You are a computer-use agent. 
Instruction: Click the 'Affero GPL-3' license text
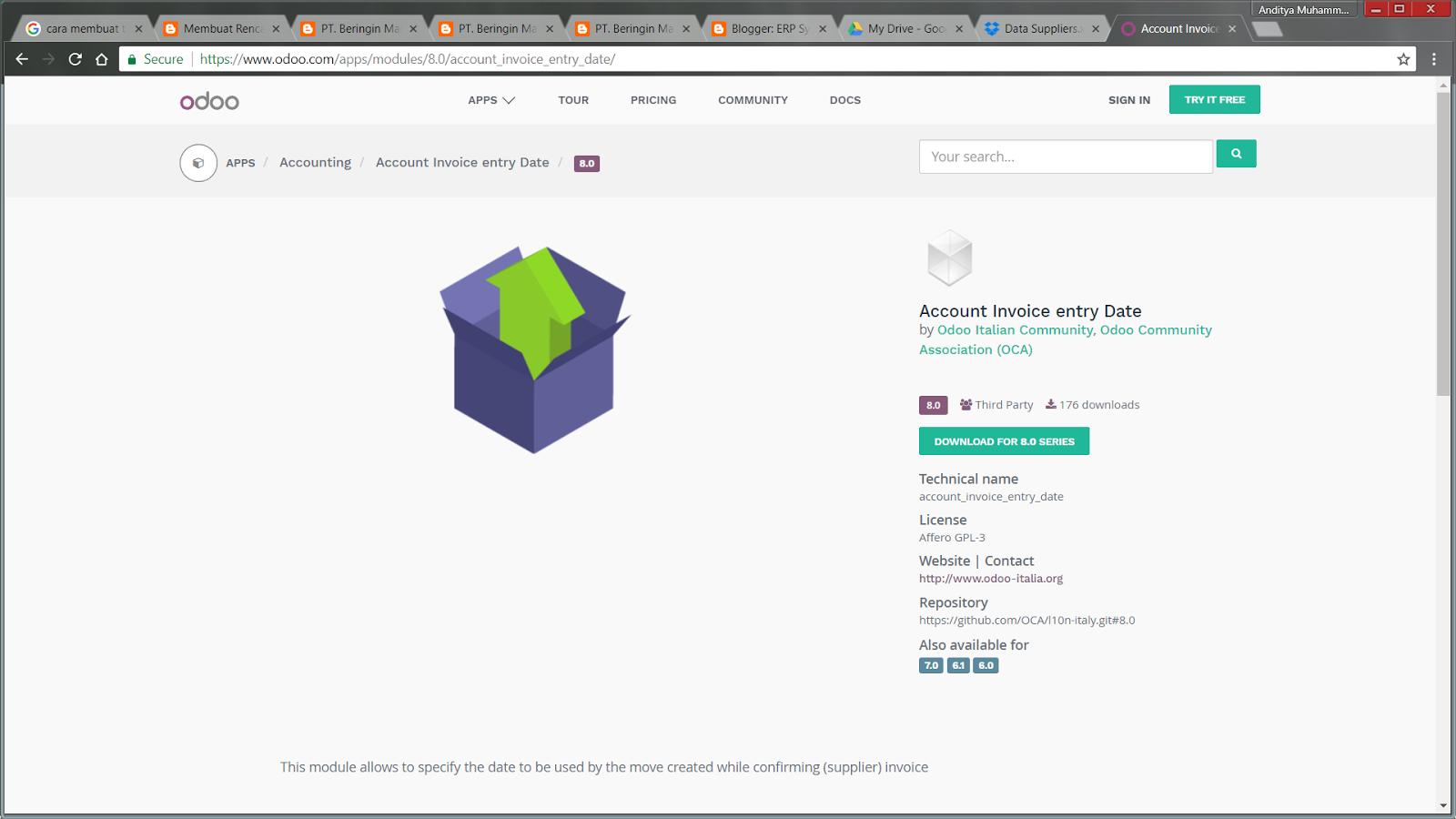(x=952, y=538)
